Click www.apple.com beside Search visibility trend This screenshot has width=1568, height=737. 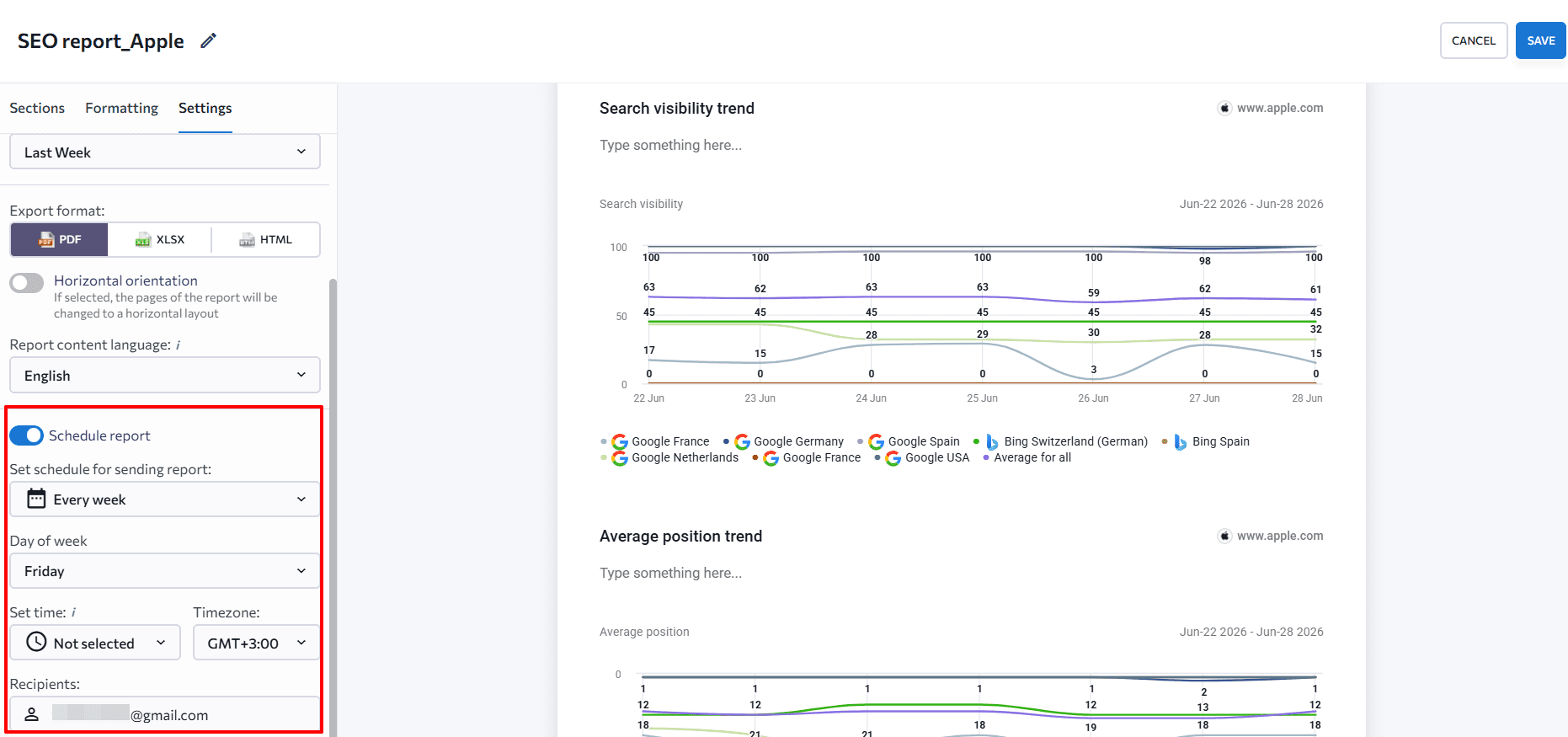(x=1280, y=108)
